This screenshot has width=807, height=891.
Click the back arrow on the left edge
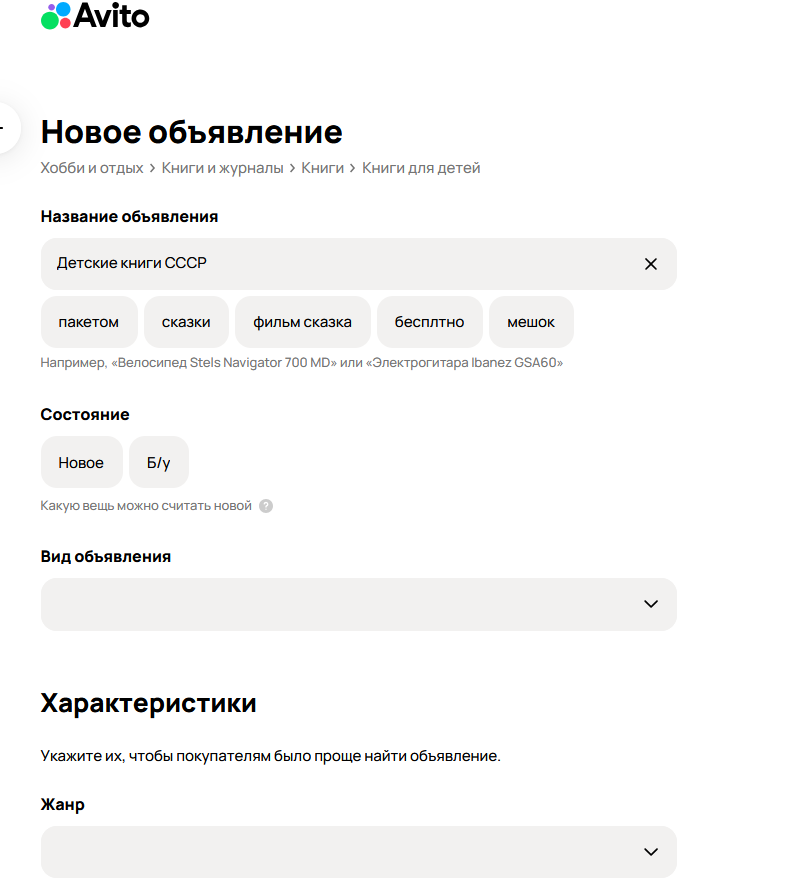tap(4, 128)
